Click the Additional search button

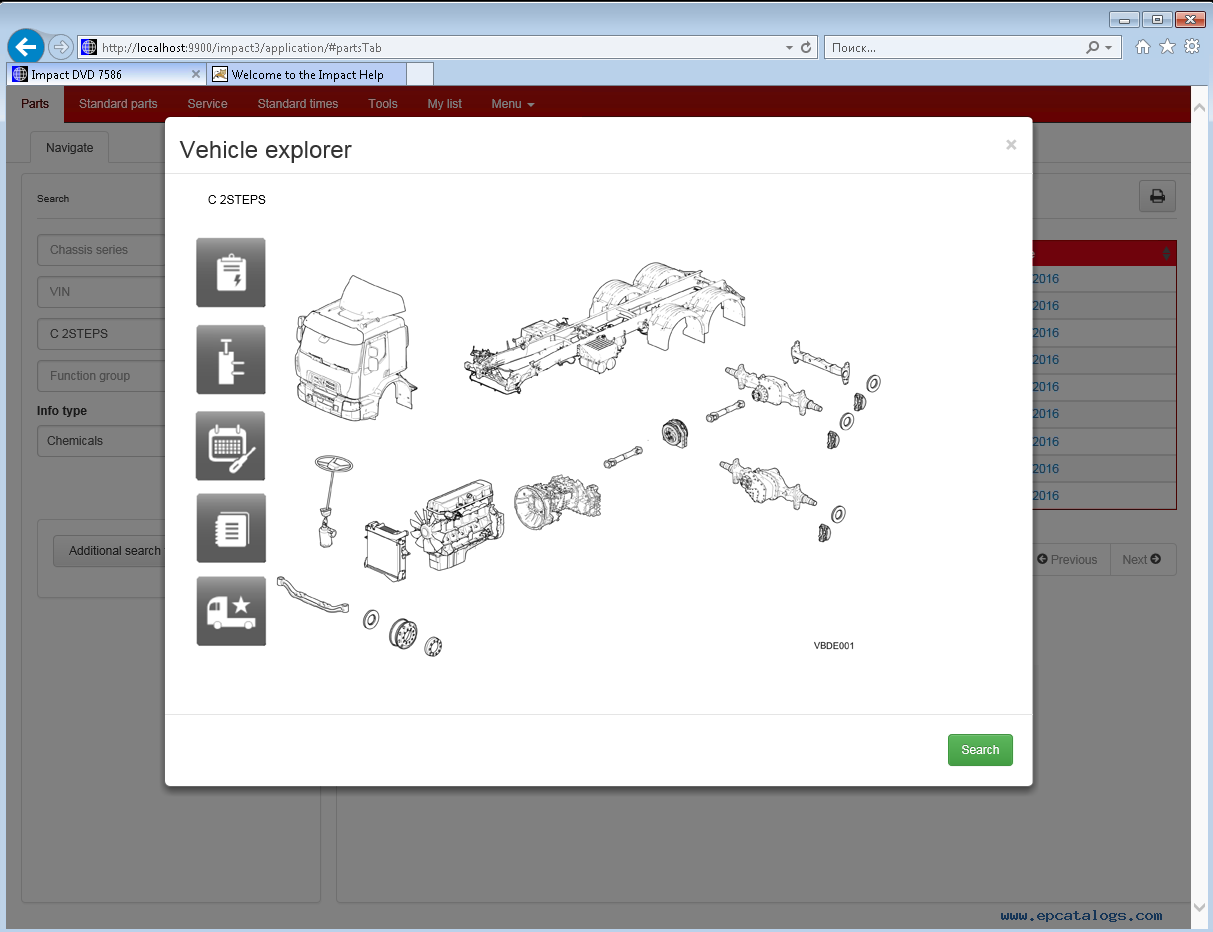pos(109,551)
